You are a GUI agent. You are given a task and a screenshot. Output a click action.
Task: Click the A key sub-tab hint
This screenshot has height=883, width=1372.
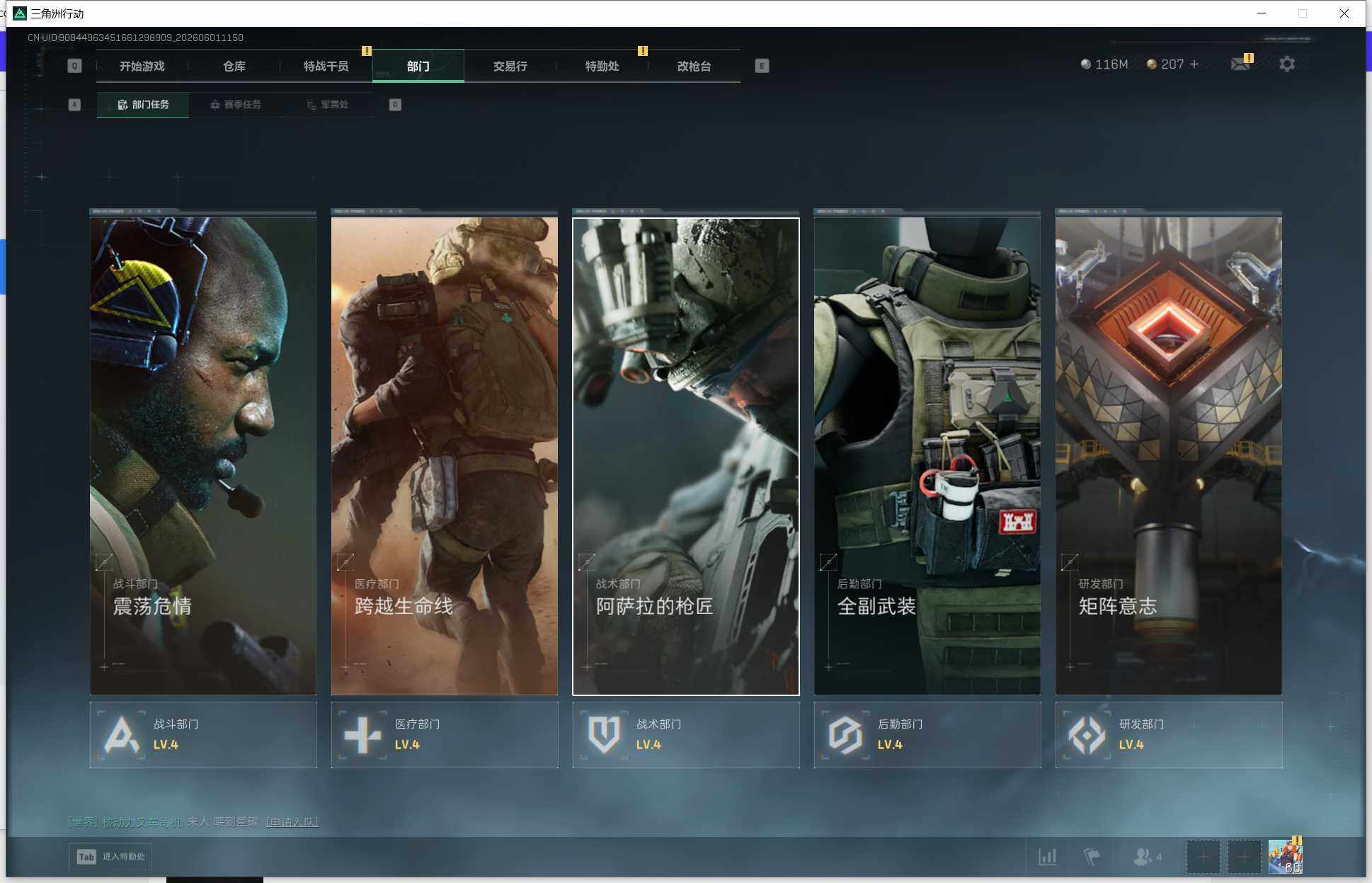[74, 105]
